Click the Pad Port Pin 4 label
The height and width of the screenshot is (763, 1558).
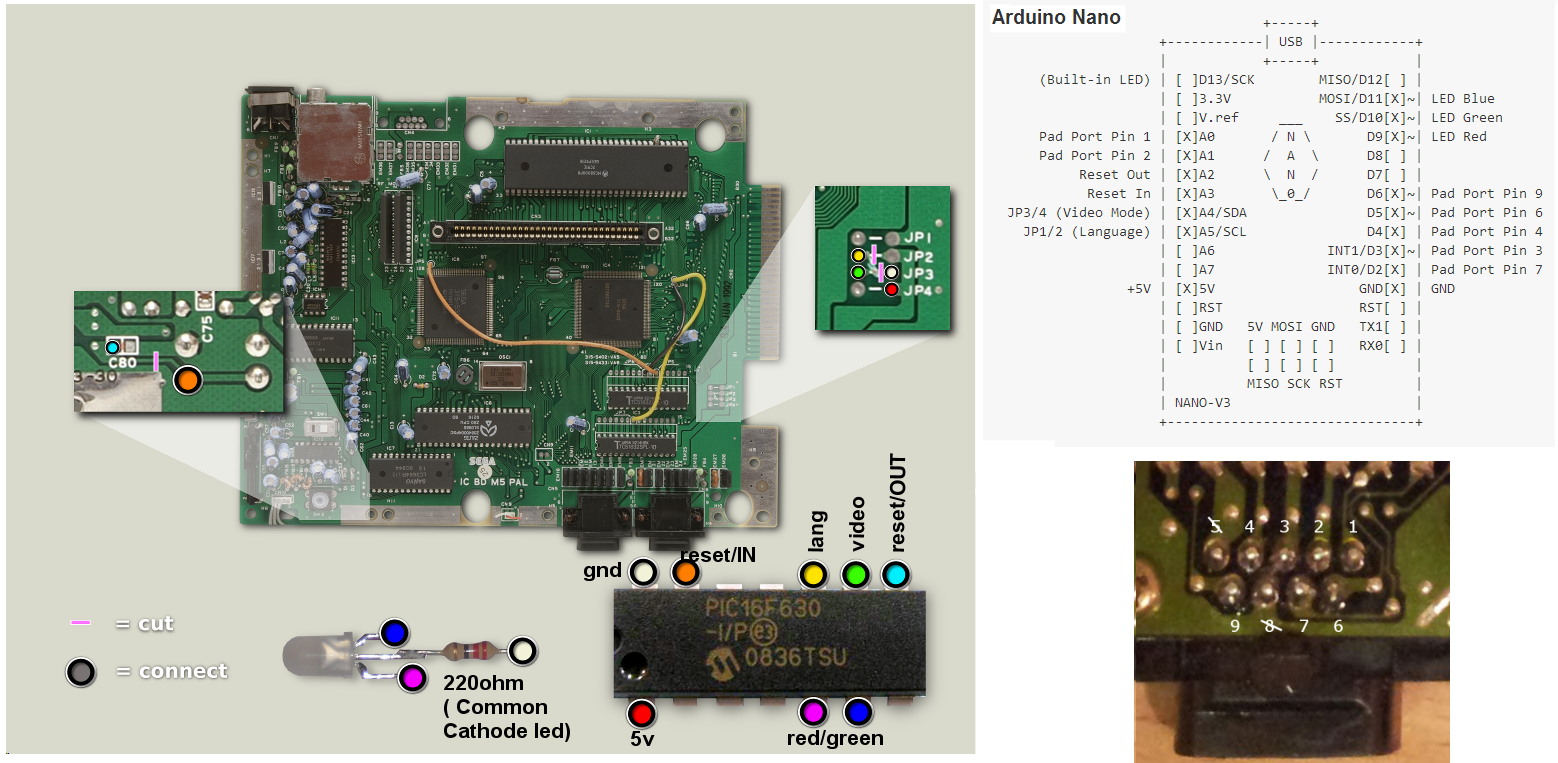click(1487, 232)
